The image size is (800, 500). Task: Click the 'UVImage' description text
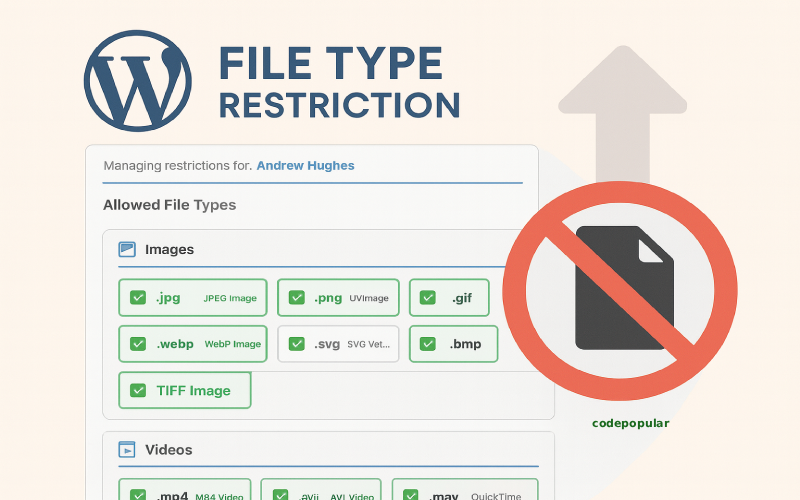click(x=369, y=298)
